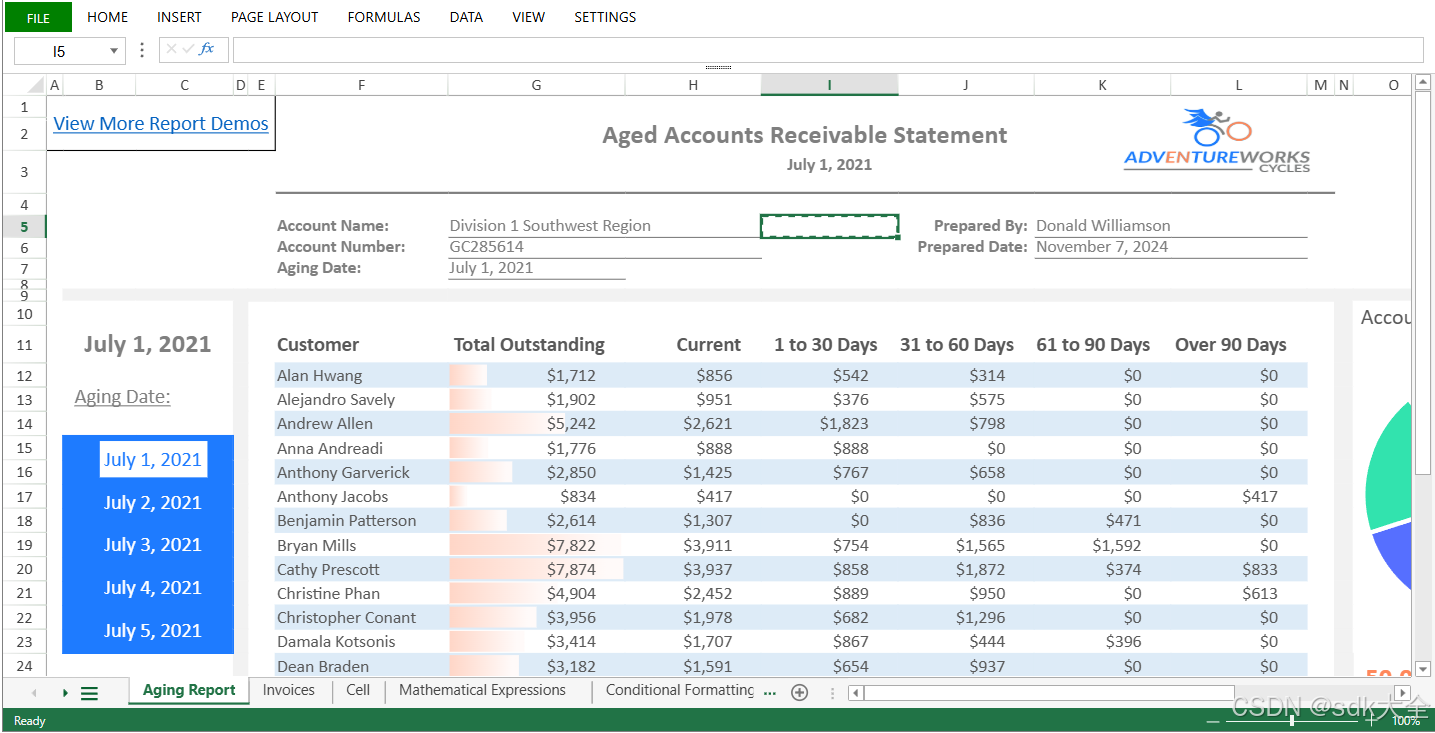Expand the name box dropdown arrow
This screenshot has width=1435, height=733.
coord(114,51)
